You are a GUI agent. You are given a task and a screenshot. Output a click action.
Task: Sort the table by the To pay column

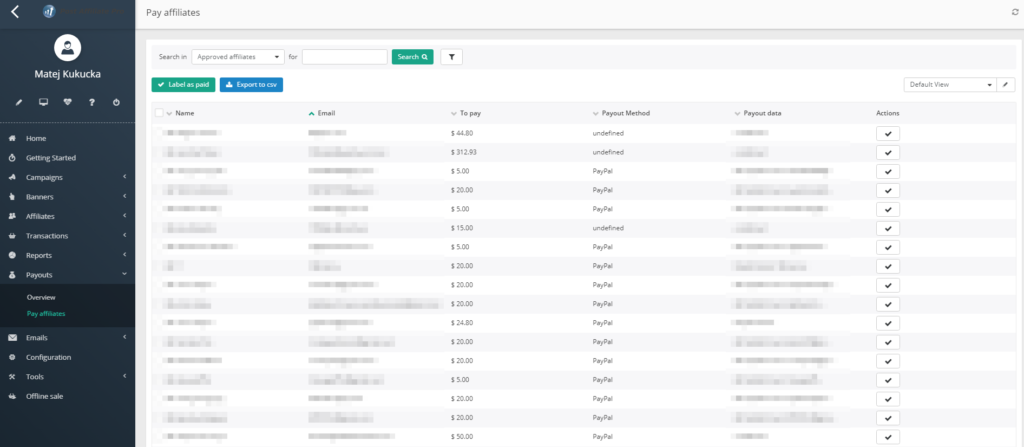(x=470, y=113)
